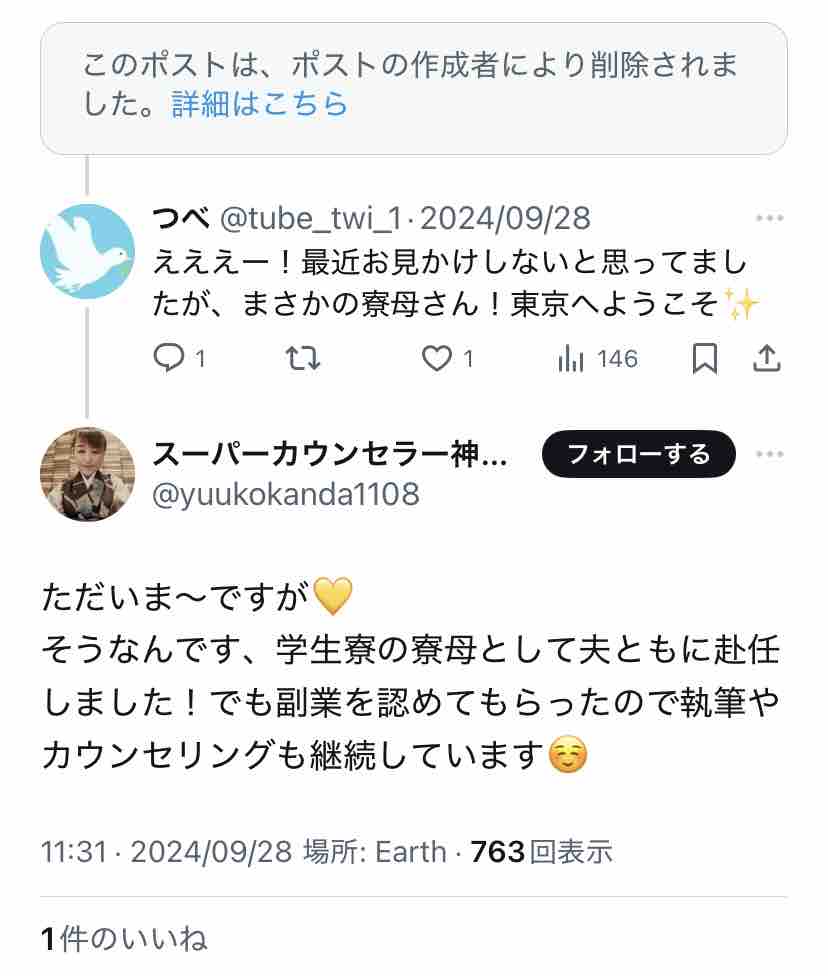The image size is (828, 976).
Task: Open more options menu for スーパーカウンセラー post
Action: click(769, 454)
